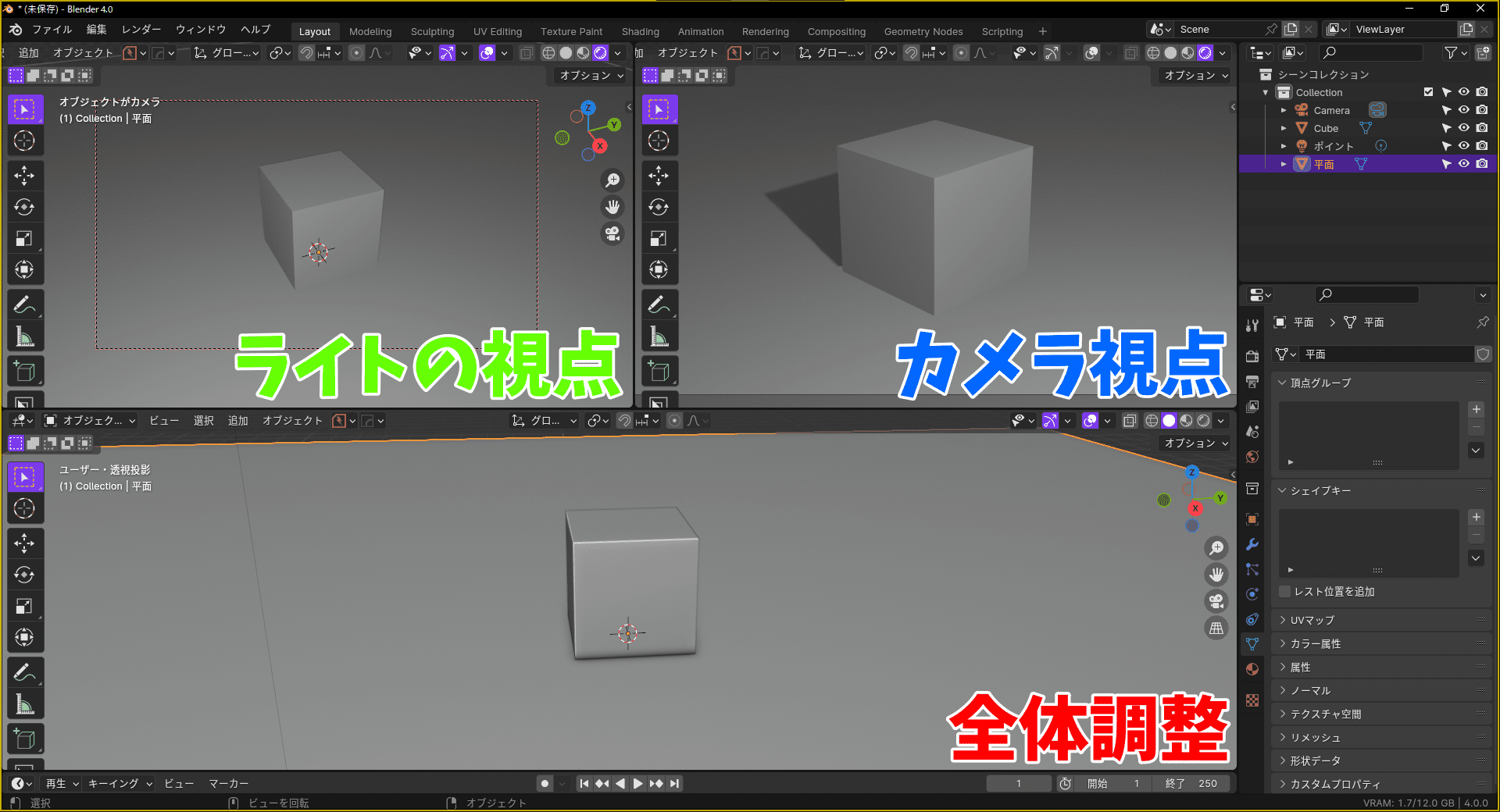Collapse 頂点グループ panel

tap(1283, 383)
